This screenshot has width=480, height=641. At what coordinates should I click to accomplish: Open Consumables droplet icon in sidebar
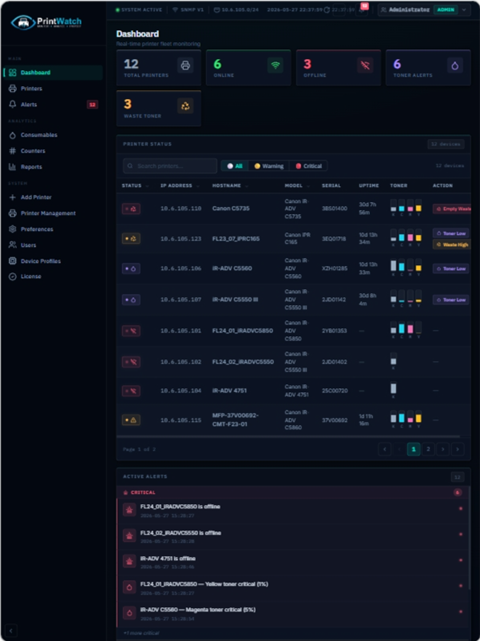[x=13, y=135]
